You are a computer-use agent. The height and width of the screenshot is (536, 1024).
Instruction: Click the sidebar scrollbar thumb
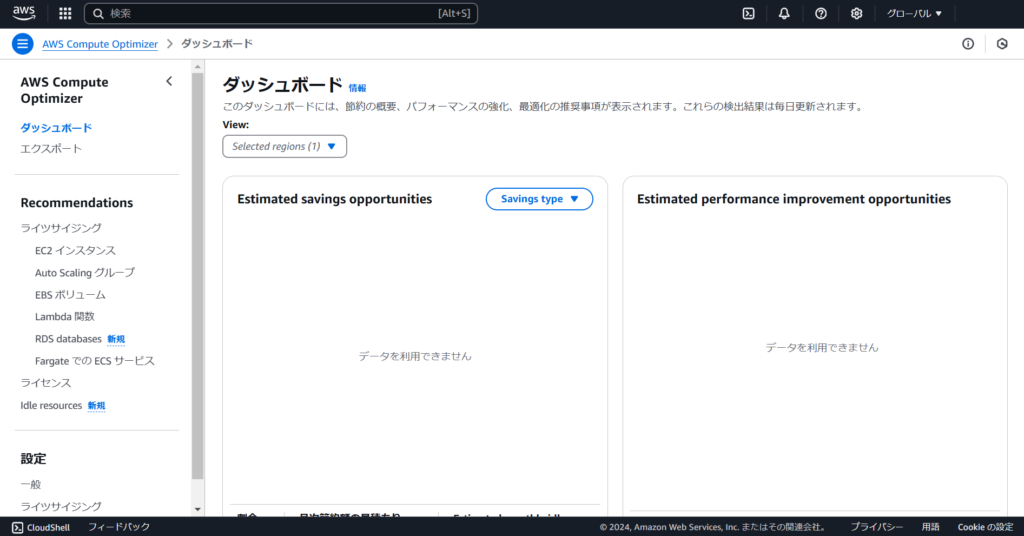198,276
